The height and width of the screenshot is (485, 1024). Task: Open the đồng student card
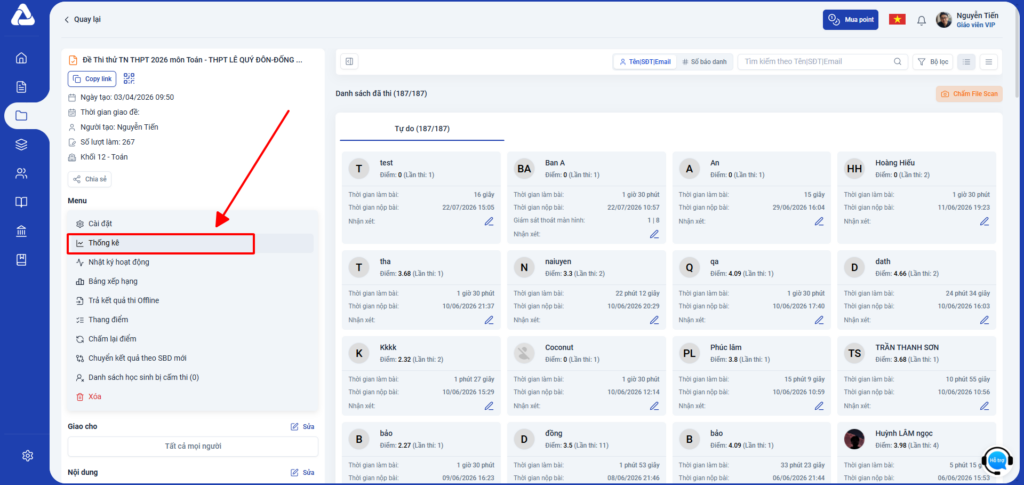tap(586, 454)
